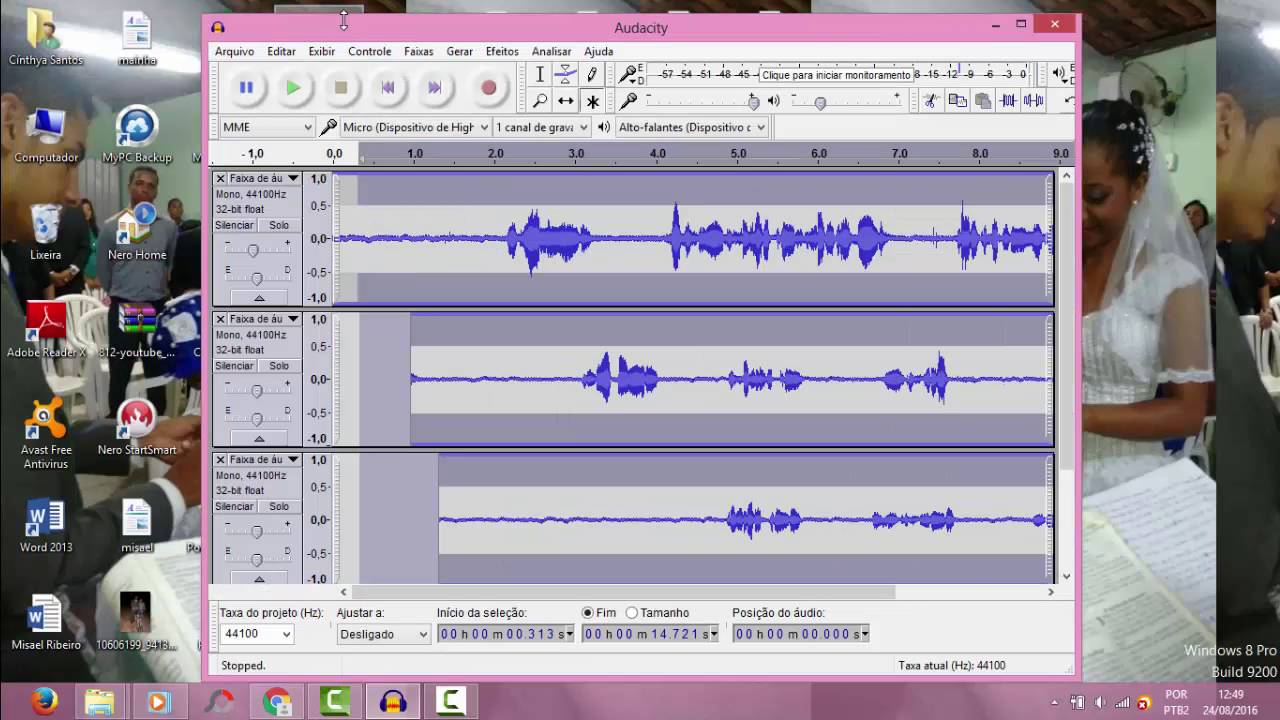Click the Stop button in transport toolbar
The height and width of the screenshot is (720, 1280).
tap(341, 88)
